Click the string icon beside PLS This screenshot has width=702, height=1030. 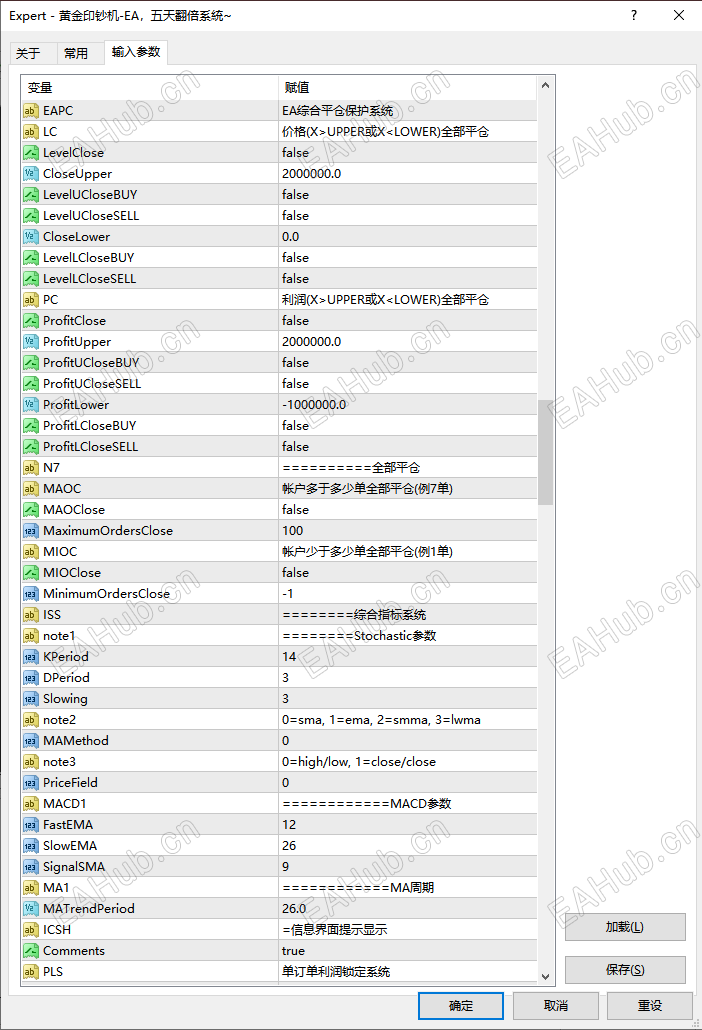click(x=31, y=972)
